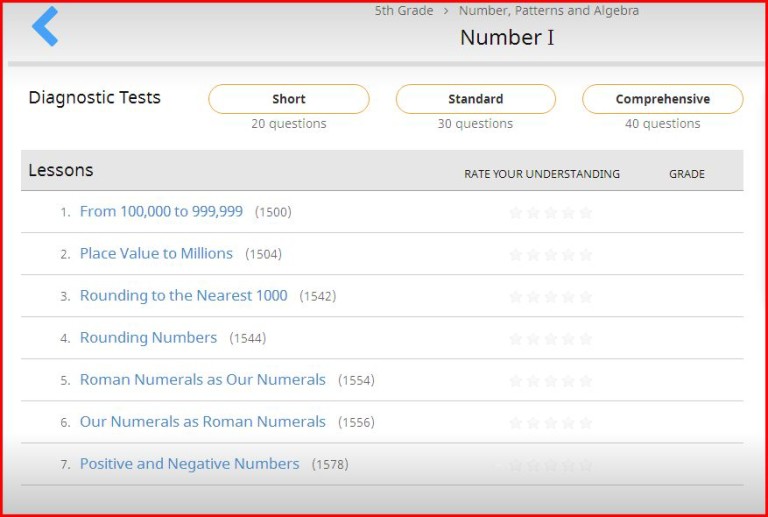Rate Place Value to Millions five stars
This screenshot has width=768, height=517.
586,255
